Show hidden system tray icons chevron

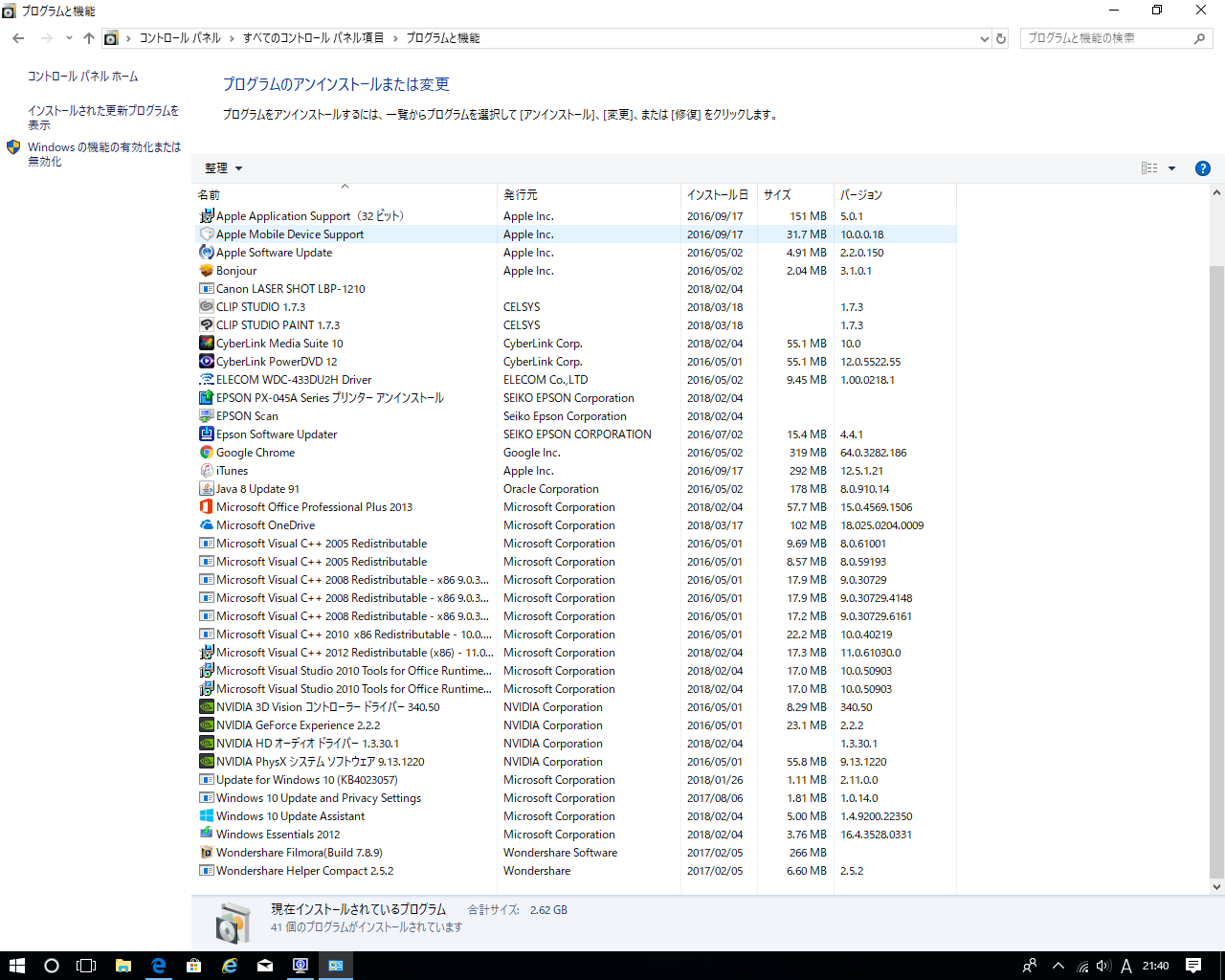1058,966
